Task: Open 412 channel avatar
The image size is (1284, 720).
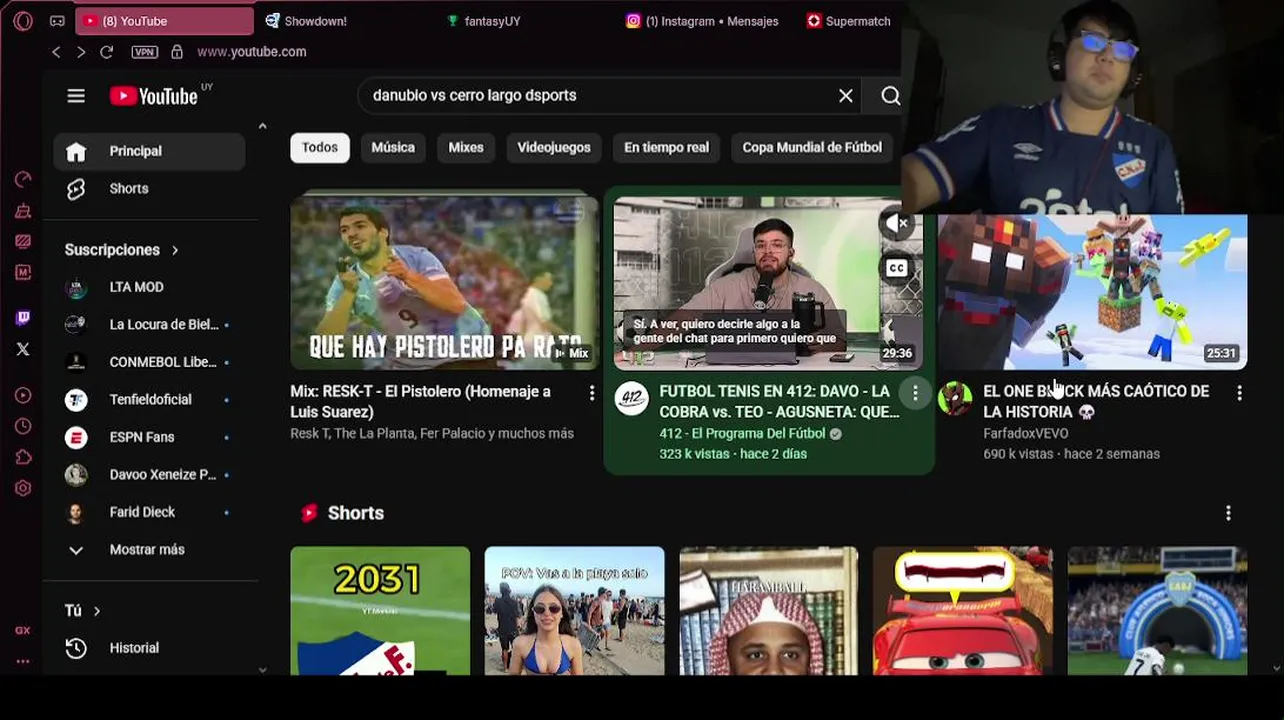Action: click(631, 399)
